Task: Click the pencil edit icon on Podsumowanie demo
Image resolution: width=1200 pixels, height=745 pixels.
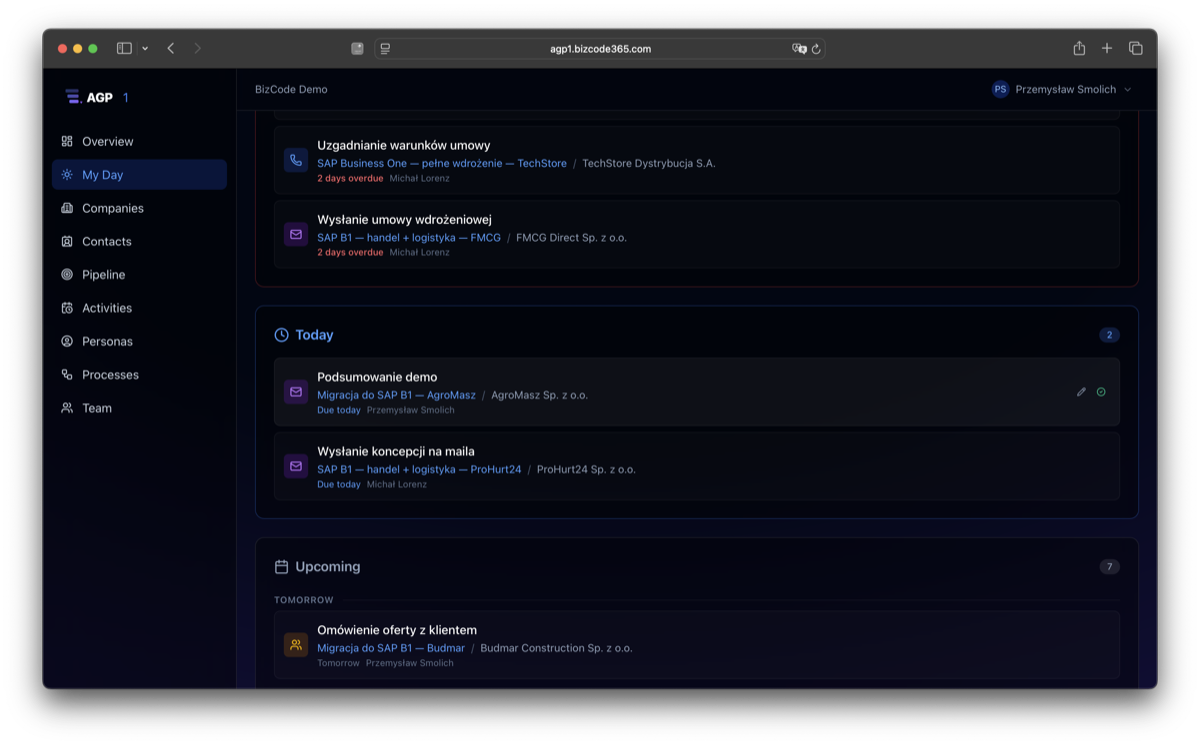Action: point(1081,392)
